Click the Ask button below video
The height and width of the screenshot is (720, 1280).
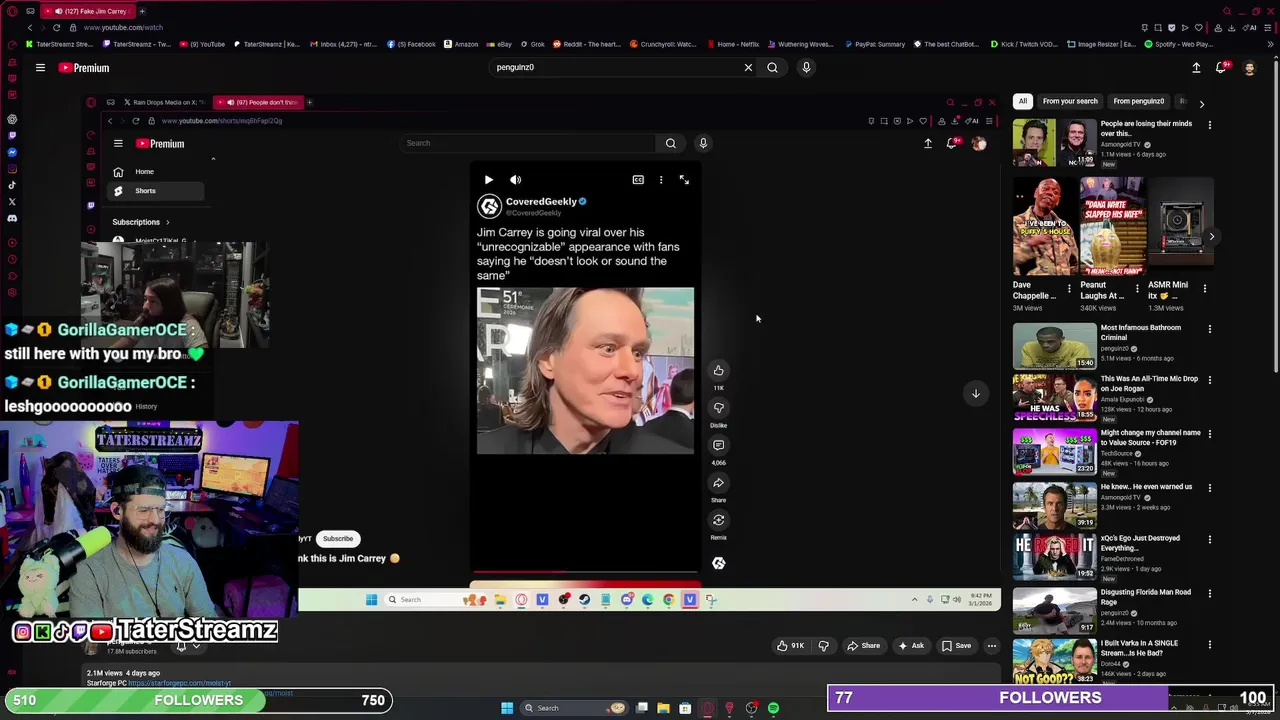[911, 646]
